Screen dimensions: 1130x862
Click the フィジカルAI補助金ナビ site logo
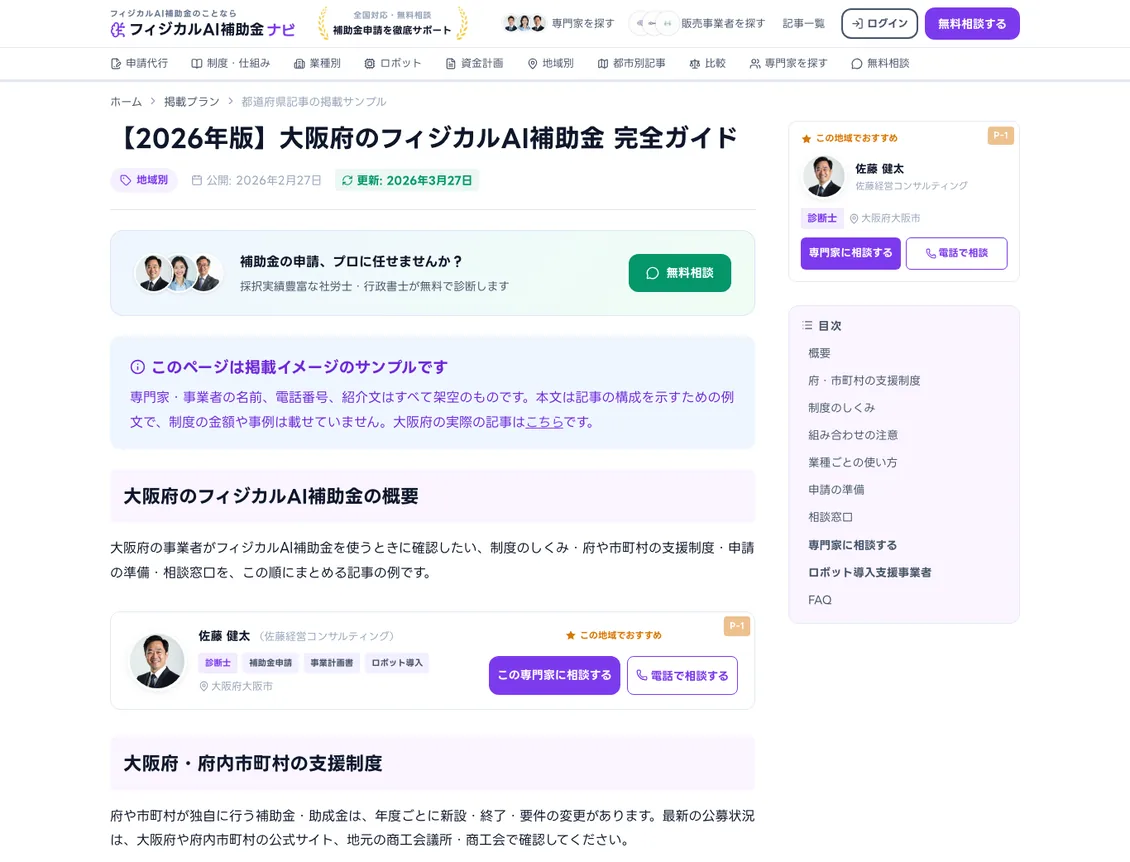coord(203,25)
